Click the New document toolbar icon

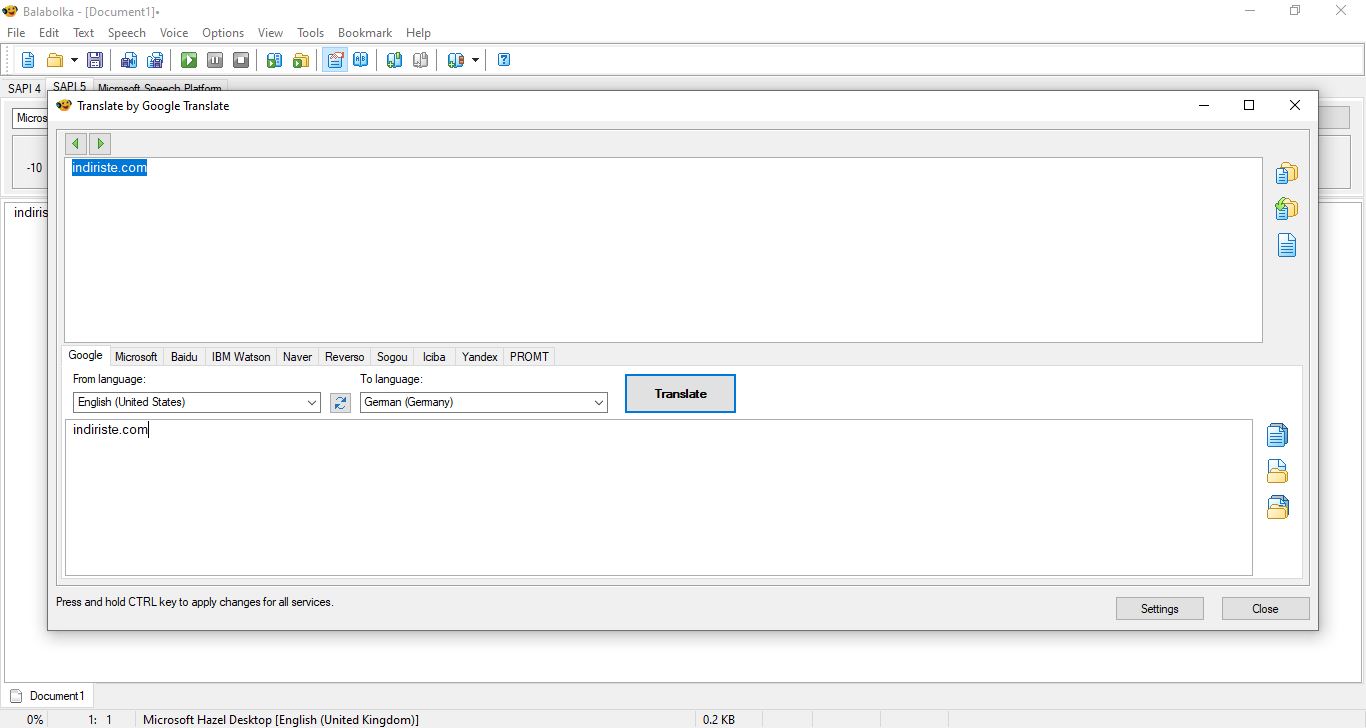pyautogui.click(x=28, y=60)
